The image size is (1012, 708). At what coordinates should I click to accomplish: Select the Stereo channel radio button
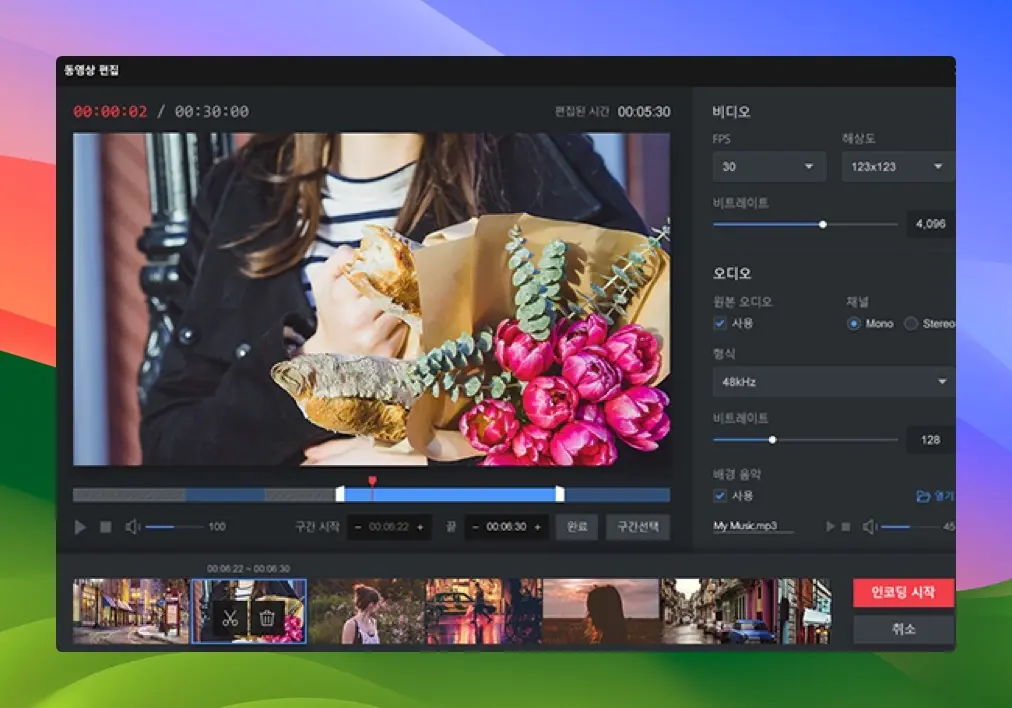click(x=910, y=323)
